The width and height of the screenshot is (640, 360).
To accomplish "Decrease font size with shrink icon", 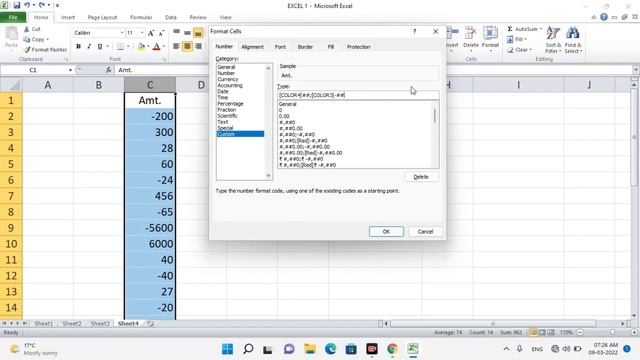I will pyautogui.click(x=161, y=33).
